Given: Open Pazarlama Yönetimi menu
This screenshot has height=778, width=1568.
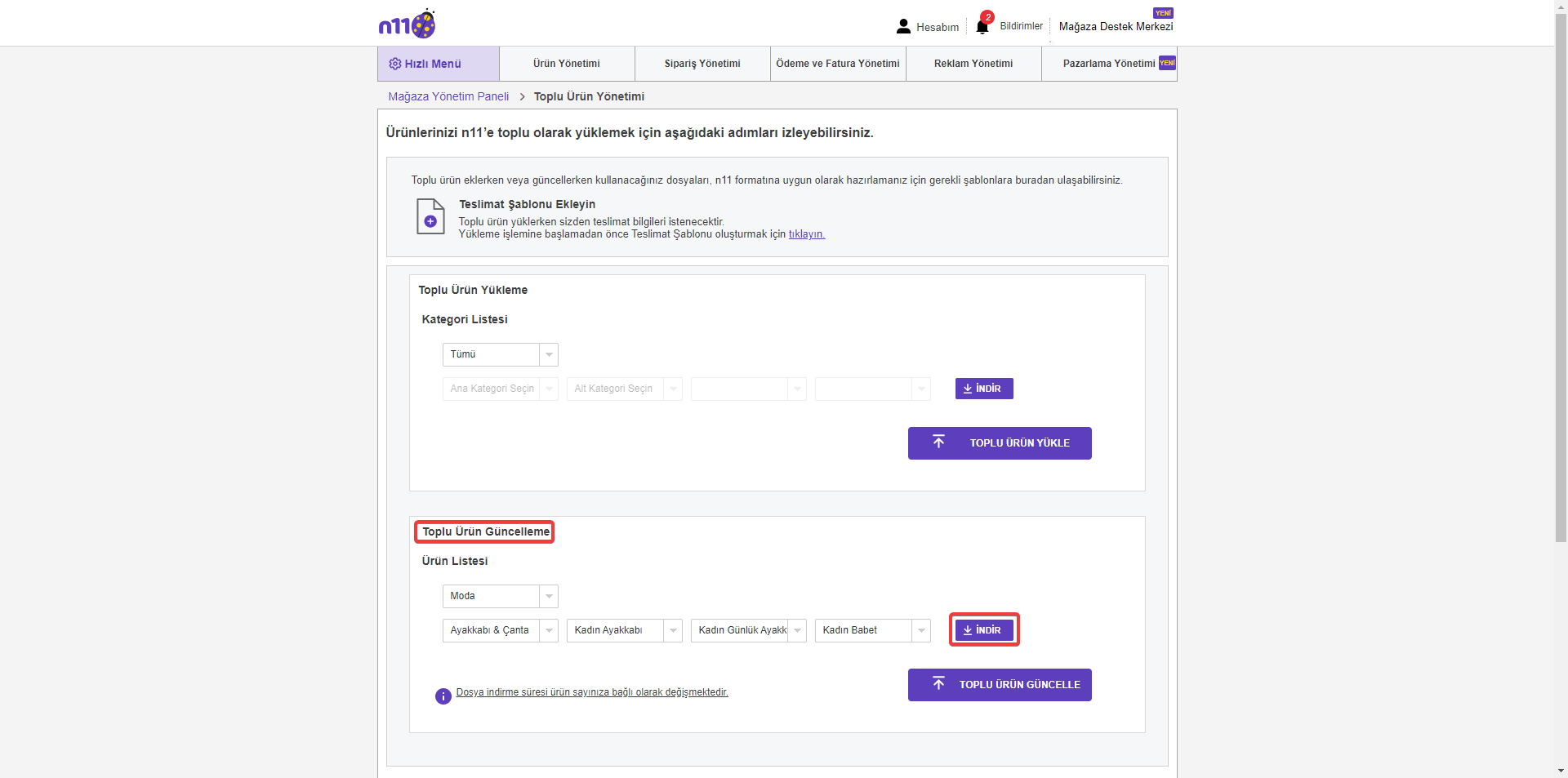Looking at the screenshot, I should coord(1109,64).
